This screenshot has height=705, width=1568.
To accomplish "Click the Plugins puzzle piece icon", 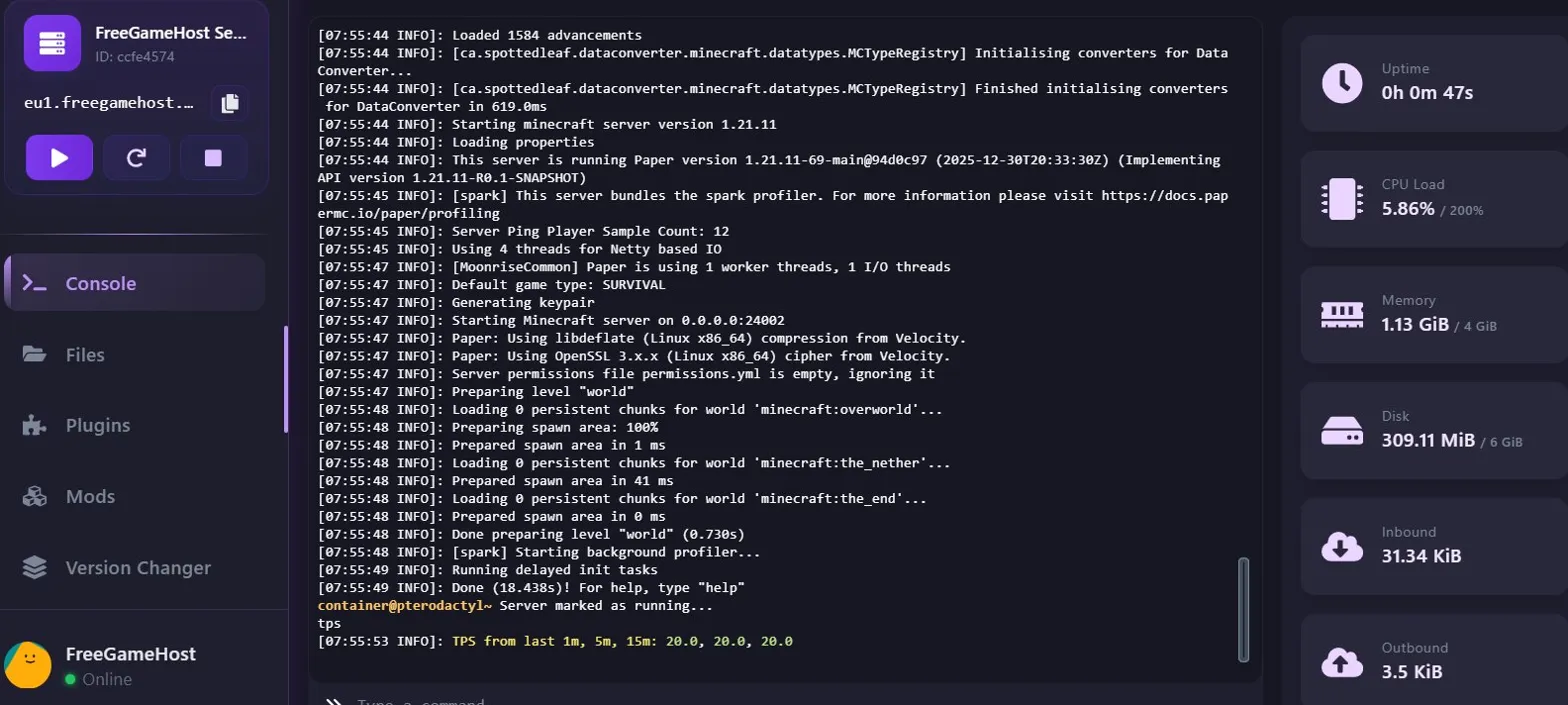I will [35, 425].
